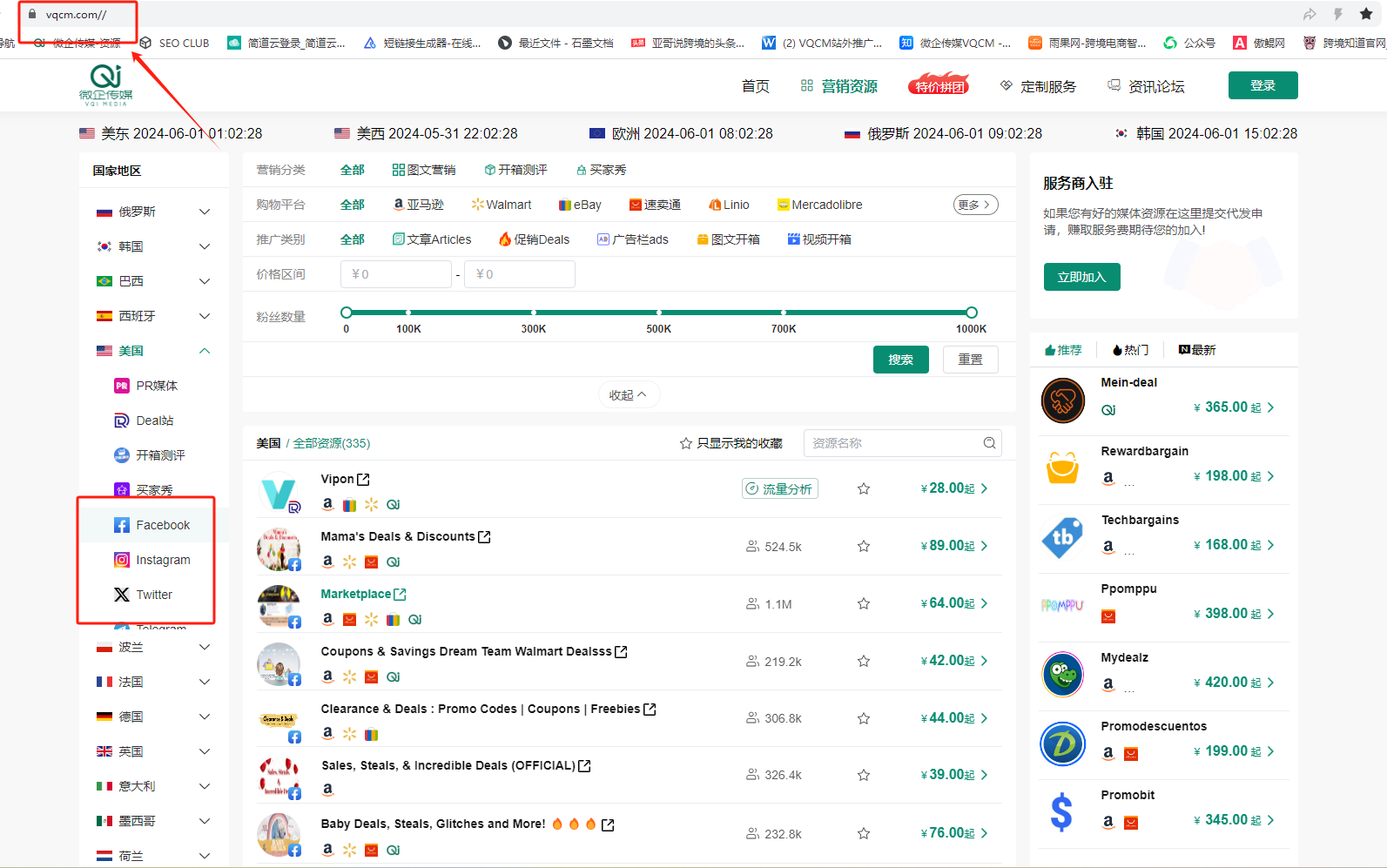Filter by 视频开箱 promotion type

click(x=819, y=239)
